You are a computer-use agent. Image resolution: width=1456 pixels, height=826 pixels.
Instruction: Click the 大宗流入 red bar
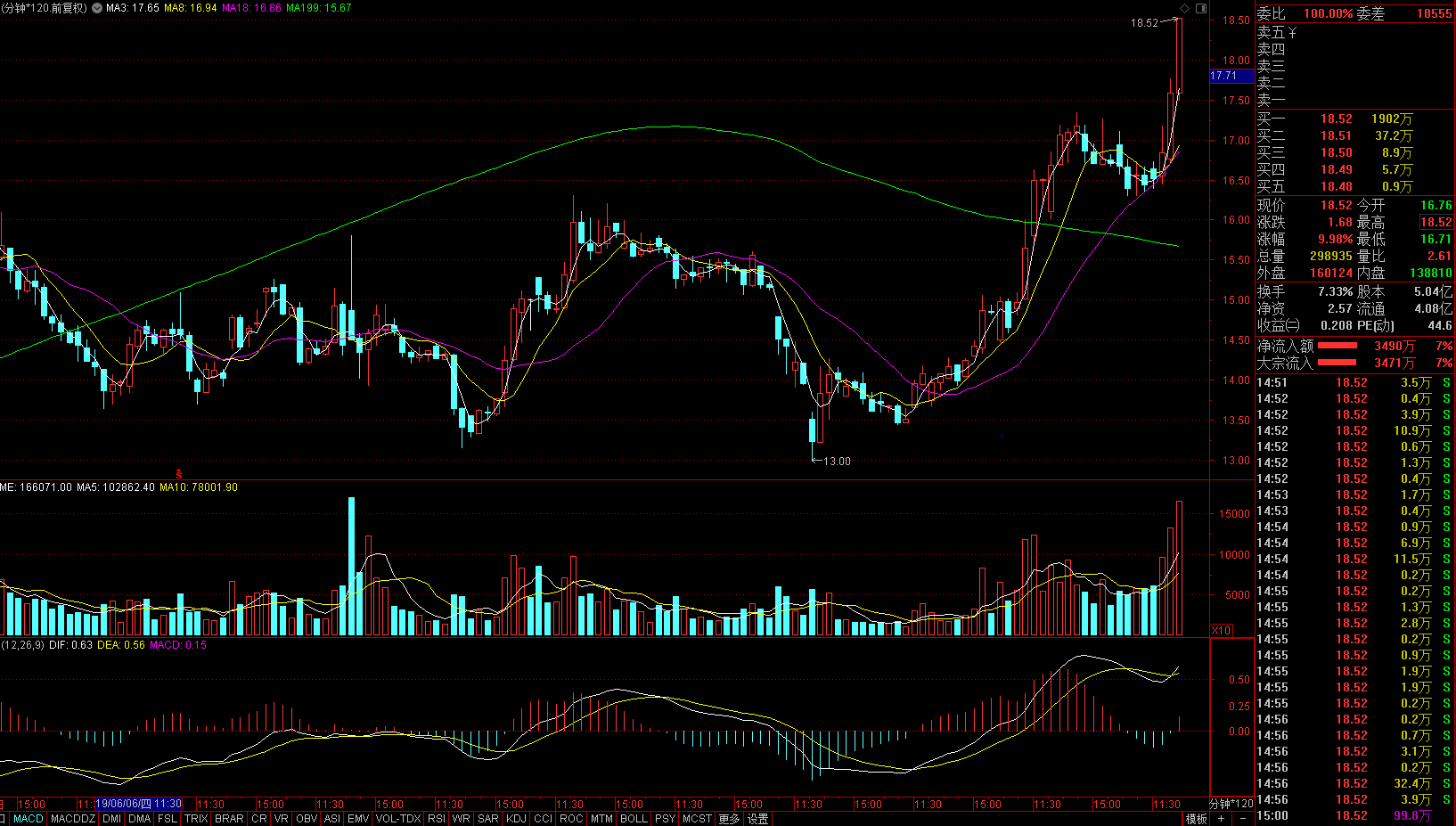pyautogui.click(x=1337, y=363)
